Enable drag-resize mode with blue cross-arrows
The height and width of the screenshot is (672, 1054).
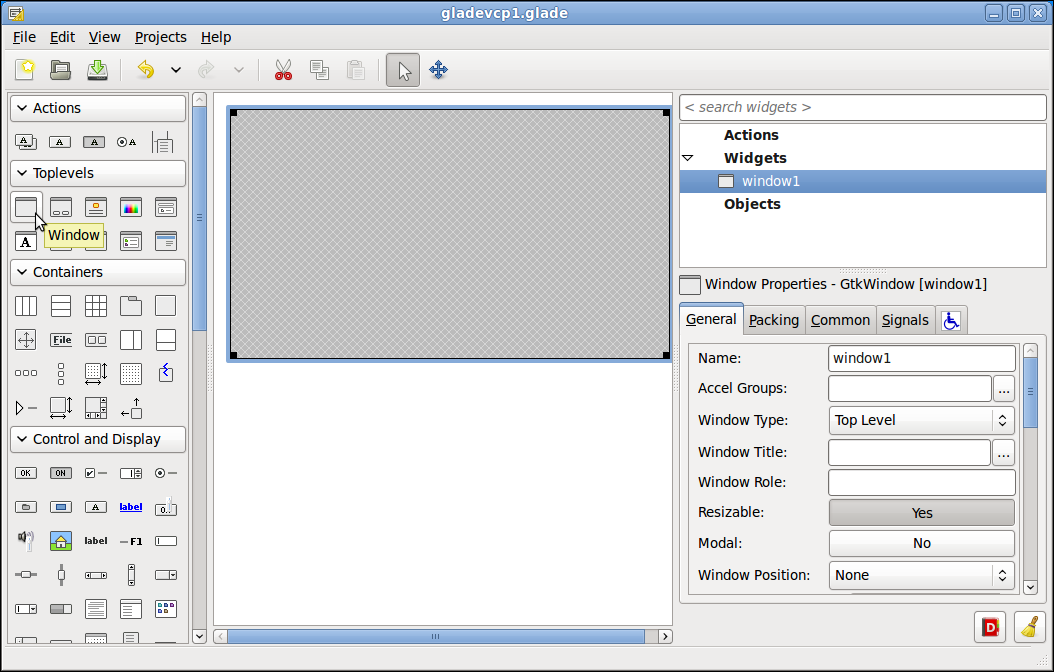(x=438, y=70)
